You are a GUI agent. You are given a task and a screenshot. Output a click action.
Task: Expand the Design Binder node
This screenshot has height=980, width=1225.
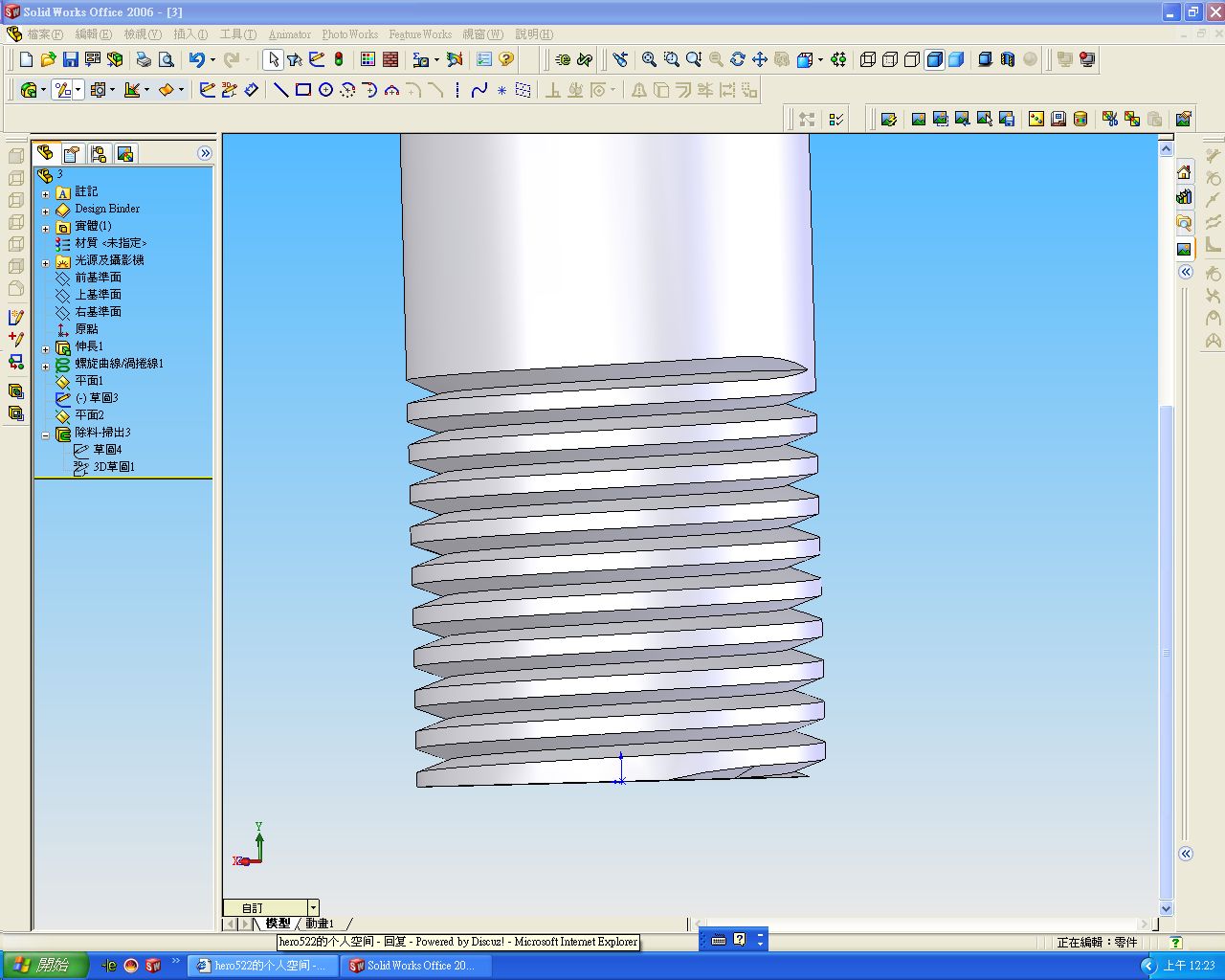click(x=45, y=211)
